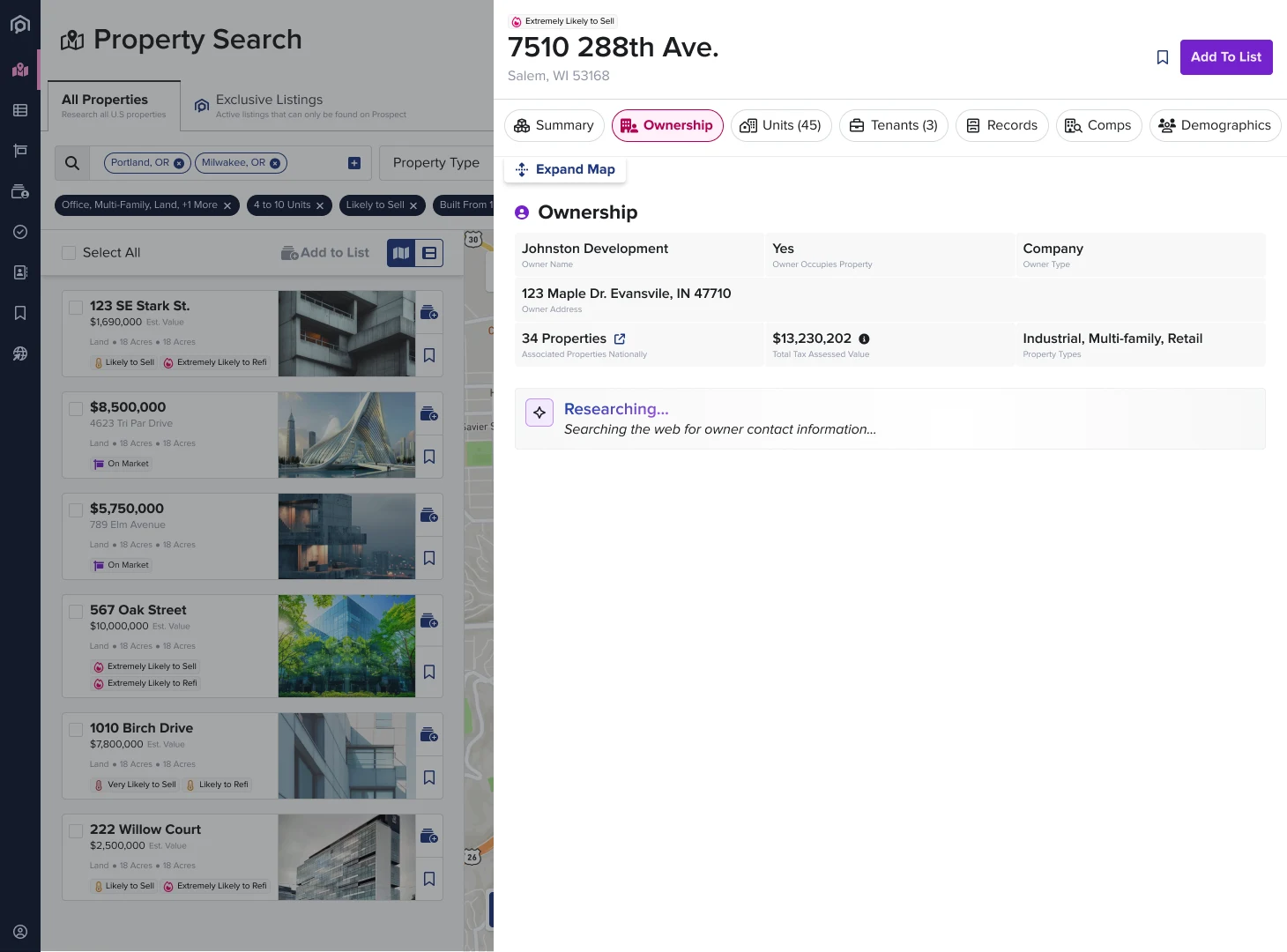This screenshot has width=1287, height=952.
Task: Add 222 Willow Court to a list
Action: (x=429, y=836)
